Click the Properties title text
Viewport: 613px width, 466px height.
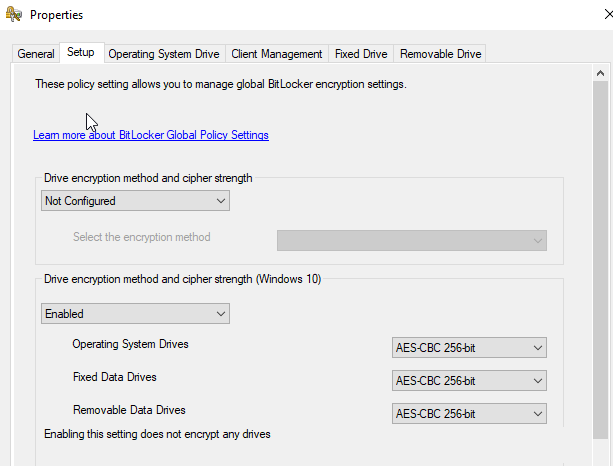(x=56, y=15)
